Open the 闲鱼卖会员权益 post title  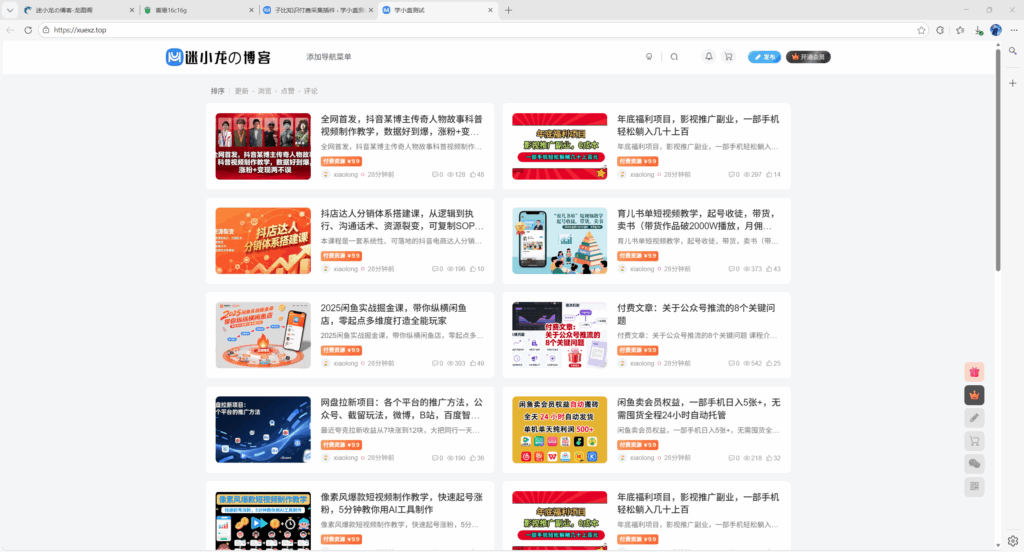click(x=698, y=408)
